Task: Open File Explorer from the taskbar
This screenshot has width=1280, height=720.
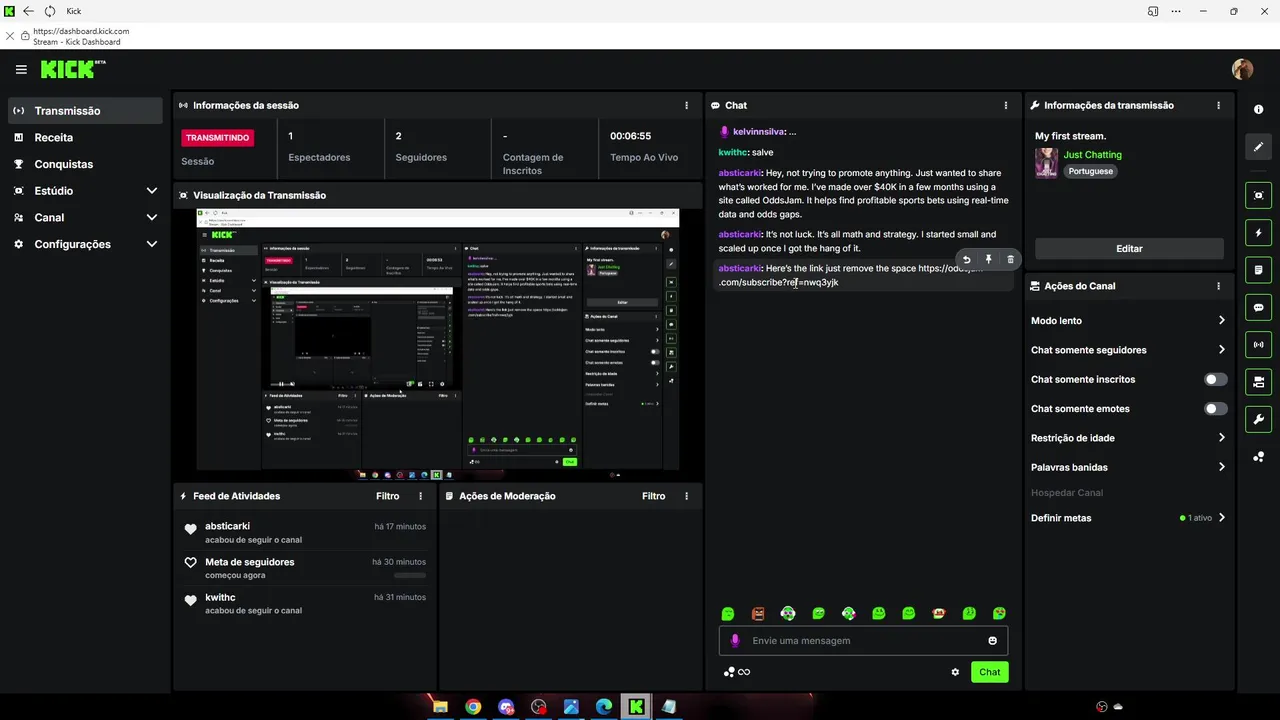Action: click(x=440, y=707)
